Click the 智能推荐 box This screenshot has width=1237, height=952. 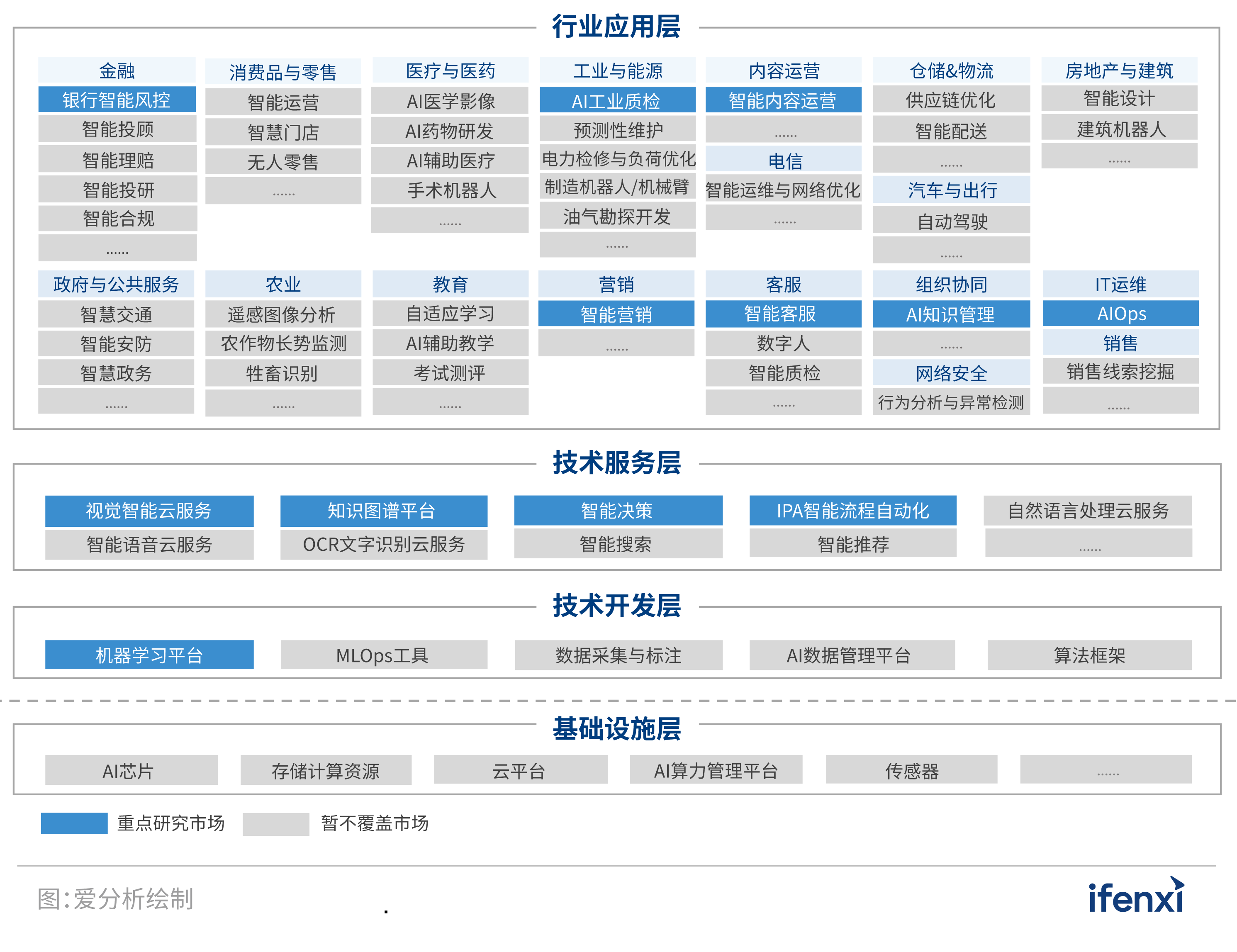[x=853, y=543]
